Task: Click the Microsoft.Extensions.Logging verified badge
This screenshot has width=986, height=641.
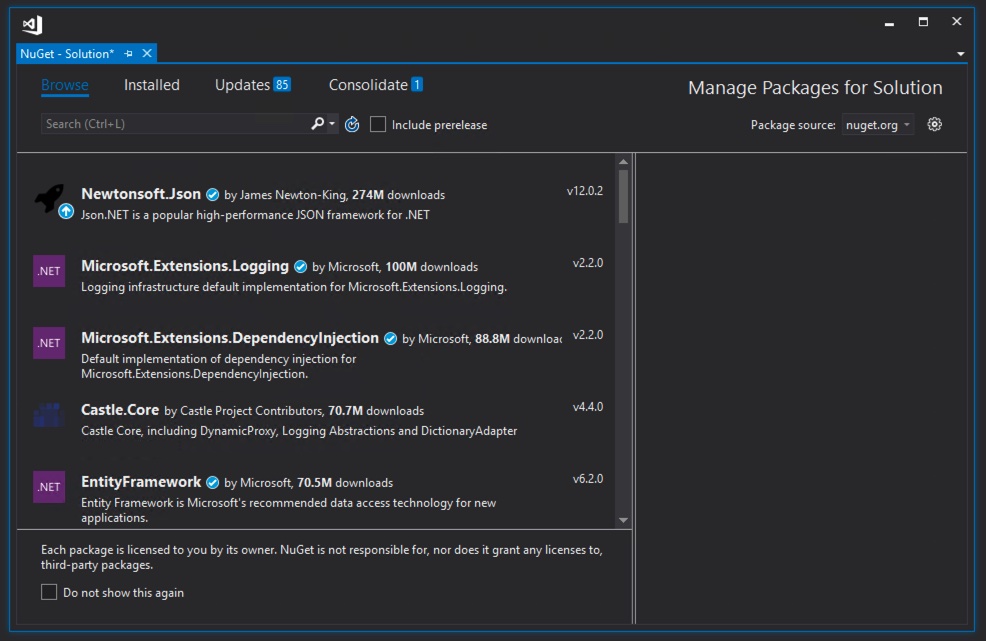Action: click(x=301, y=267)
